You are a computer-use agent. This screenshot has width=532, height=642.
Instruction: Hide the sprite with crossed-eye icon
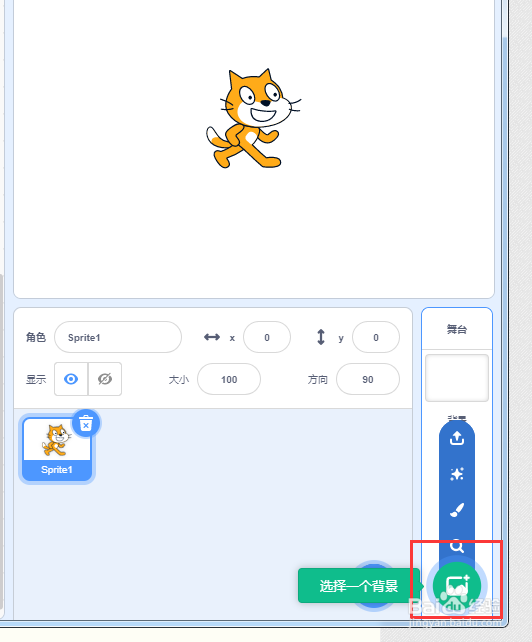click(x=105, y=379)
